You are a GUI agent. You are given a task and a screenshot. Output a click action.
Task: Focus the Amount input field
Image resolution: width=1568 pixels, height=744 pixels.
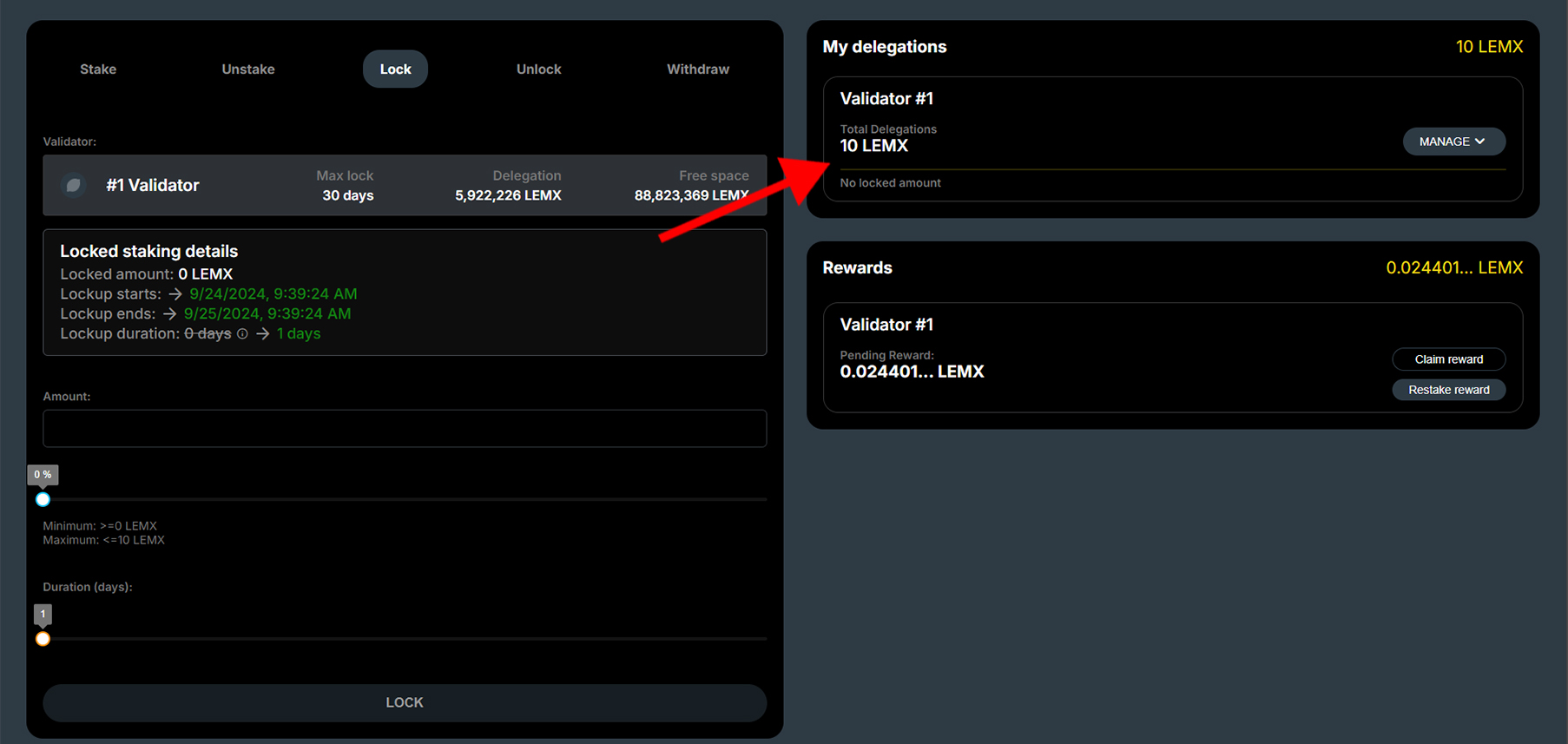coord(405,428)
